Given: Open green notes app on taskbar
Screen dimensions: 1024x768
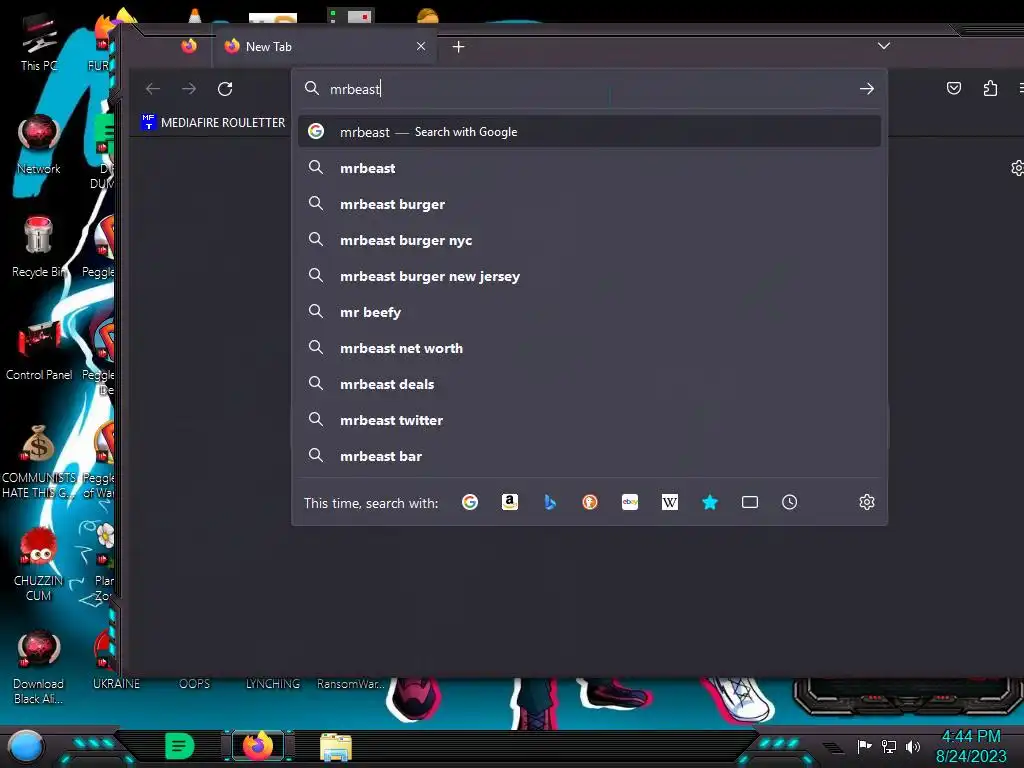Looking at the screenshot, I should pos(179,746).
